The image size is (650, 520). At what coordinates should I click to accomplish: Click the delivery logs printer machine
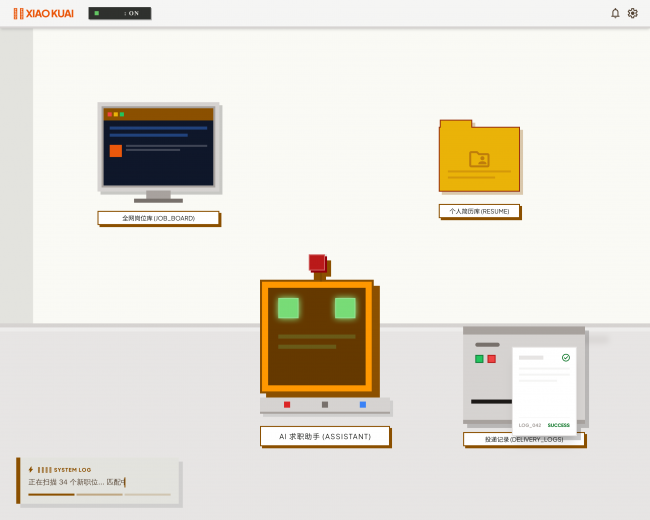pyautogui.click(x=490, y=375)
